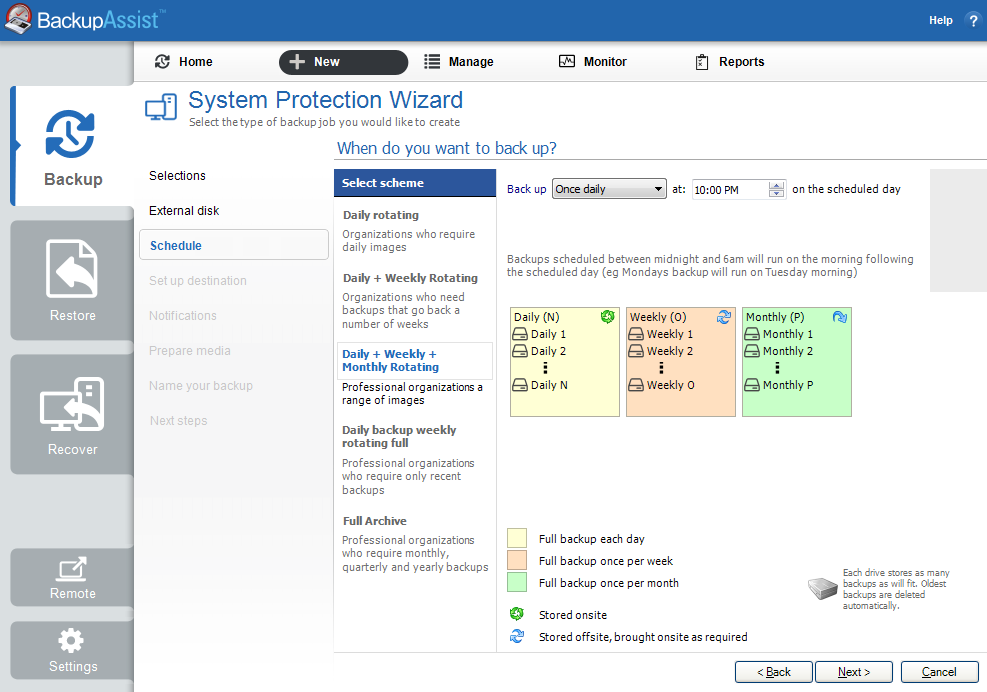Image resolution: width=987 pixels, height=692 pixels.
Task: Open the Restore sidebar section
Action: coord(72,280)
